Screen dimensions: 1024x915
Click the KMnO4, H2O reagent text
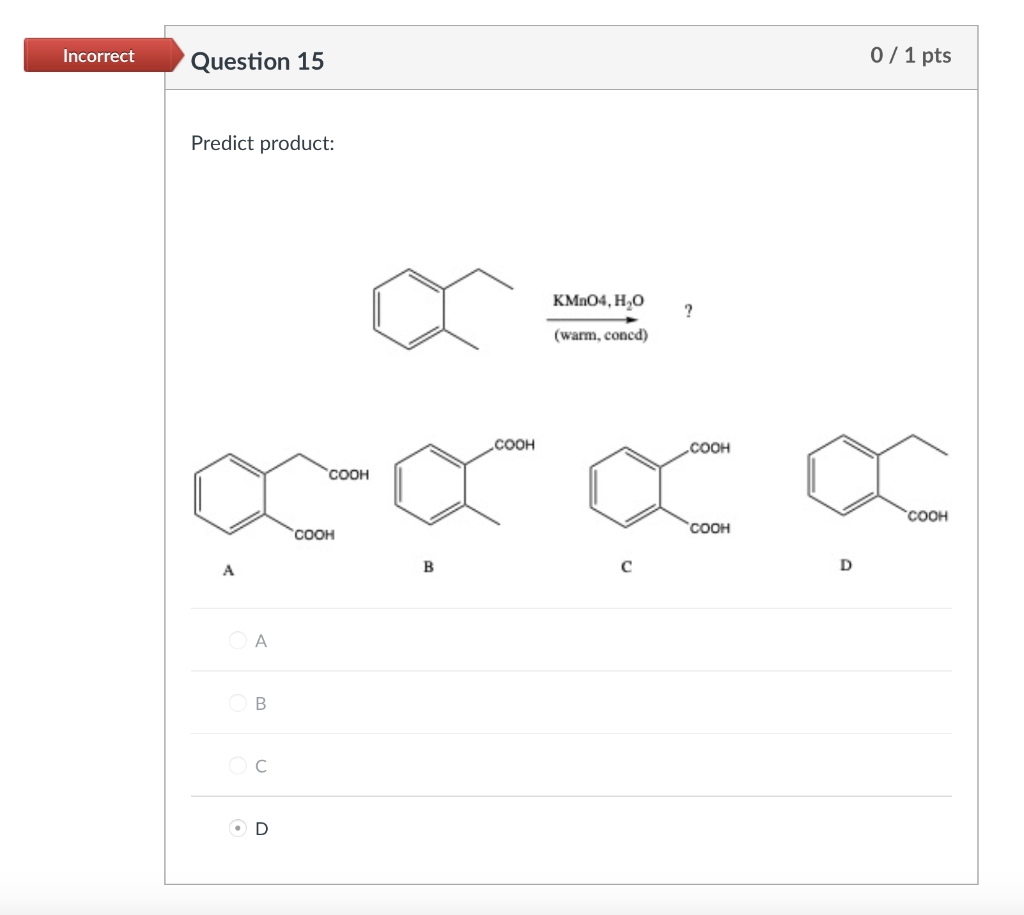[x=598, y=301]
